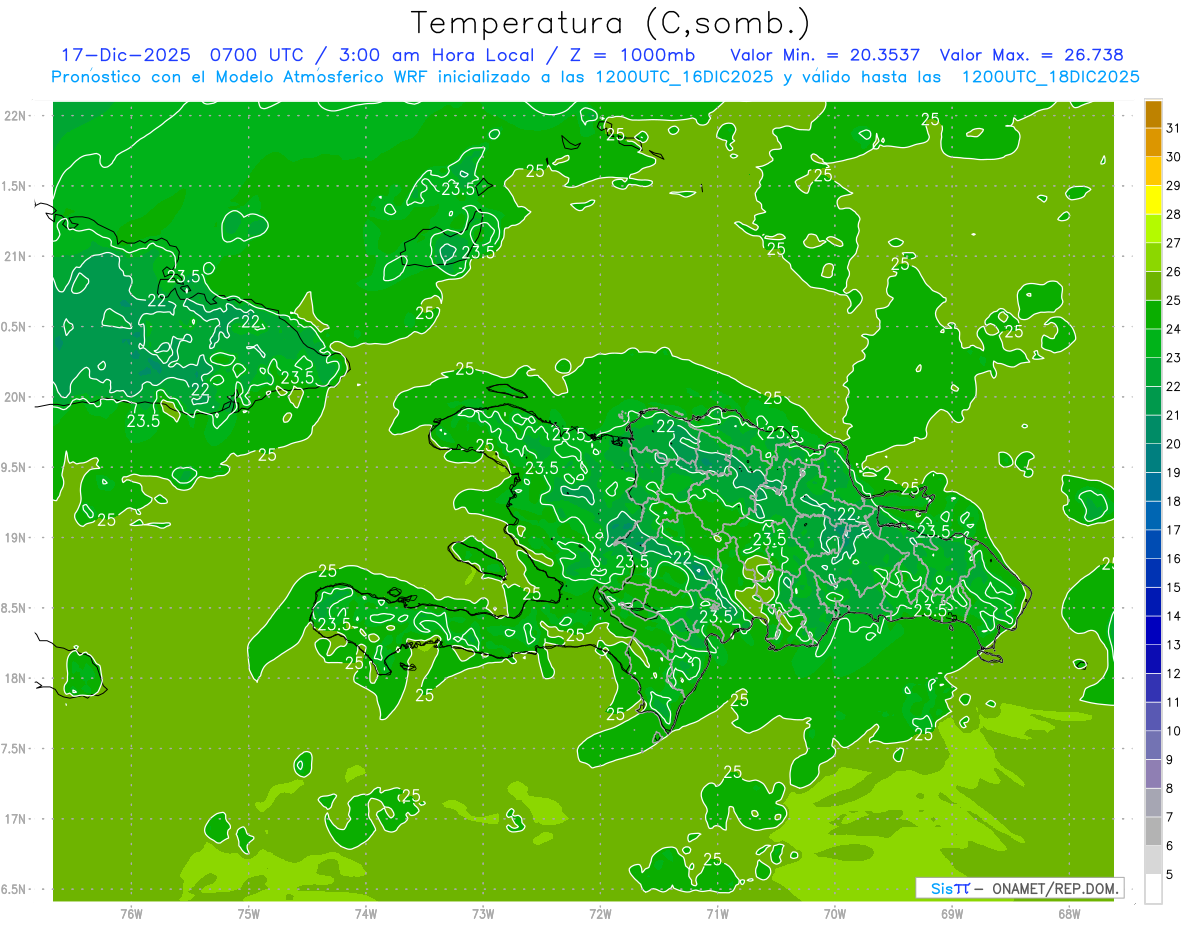Click color scale label 24
The image size is (1200, 927).
[1173, 329]
